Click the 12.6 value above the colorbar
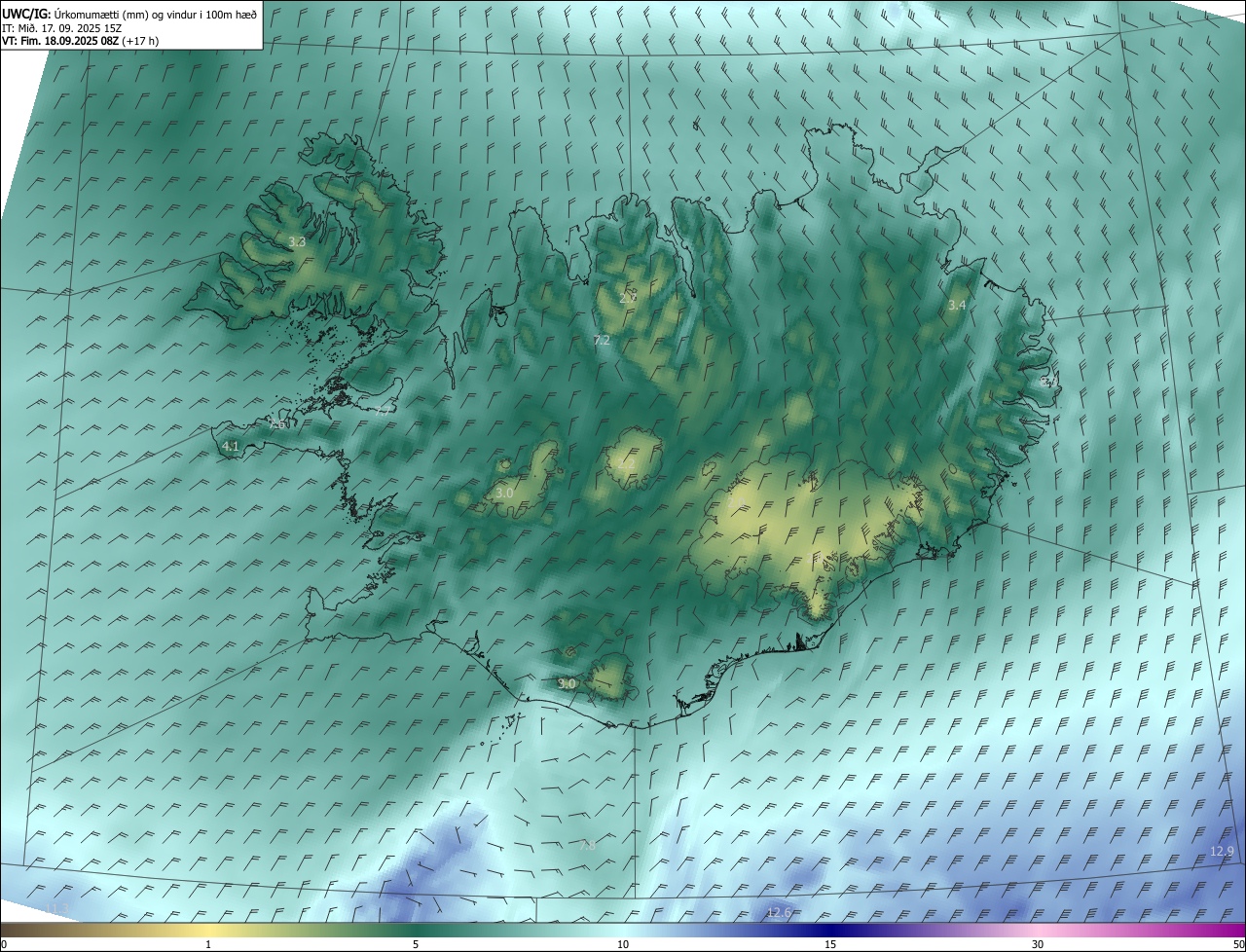Viewport: 1246px width, 952px height. (x=779, y=912)
